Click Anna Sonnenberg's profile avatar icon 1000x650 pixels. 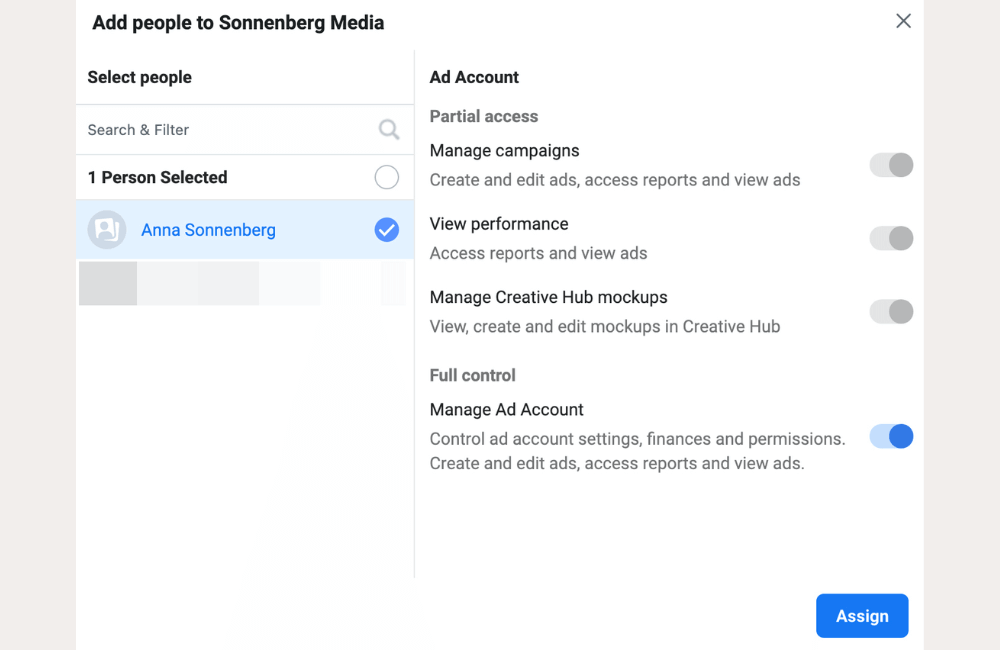[107, 229]
